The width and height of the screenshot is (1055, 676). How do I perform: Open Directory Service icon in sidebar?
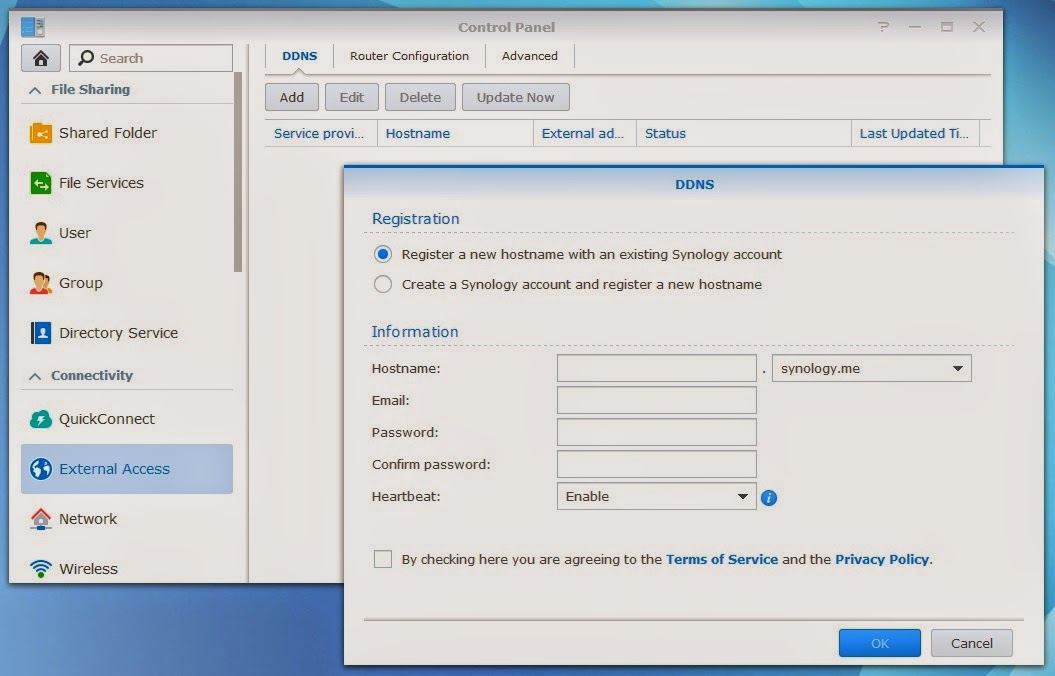click(41, 333)
